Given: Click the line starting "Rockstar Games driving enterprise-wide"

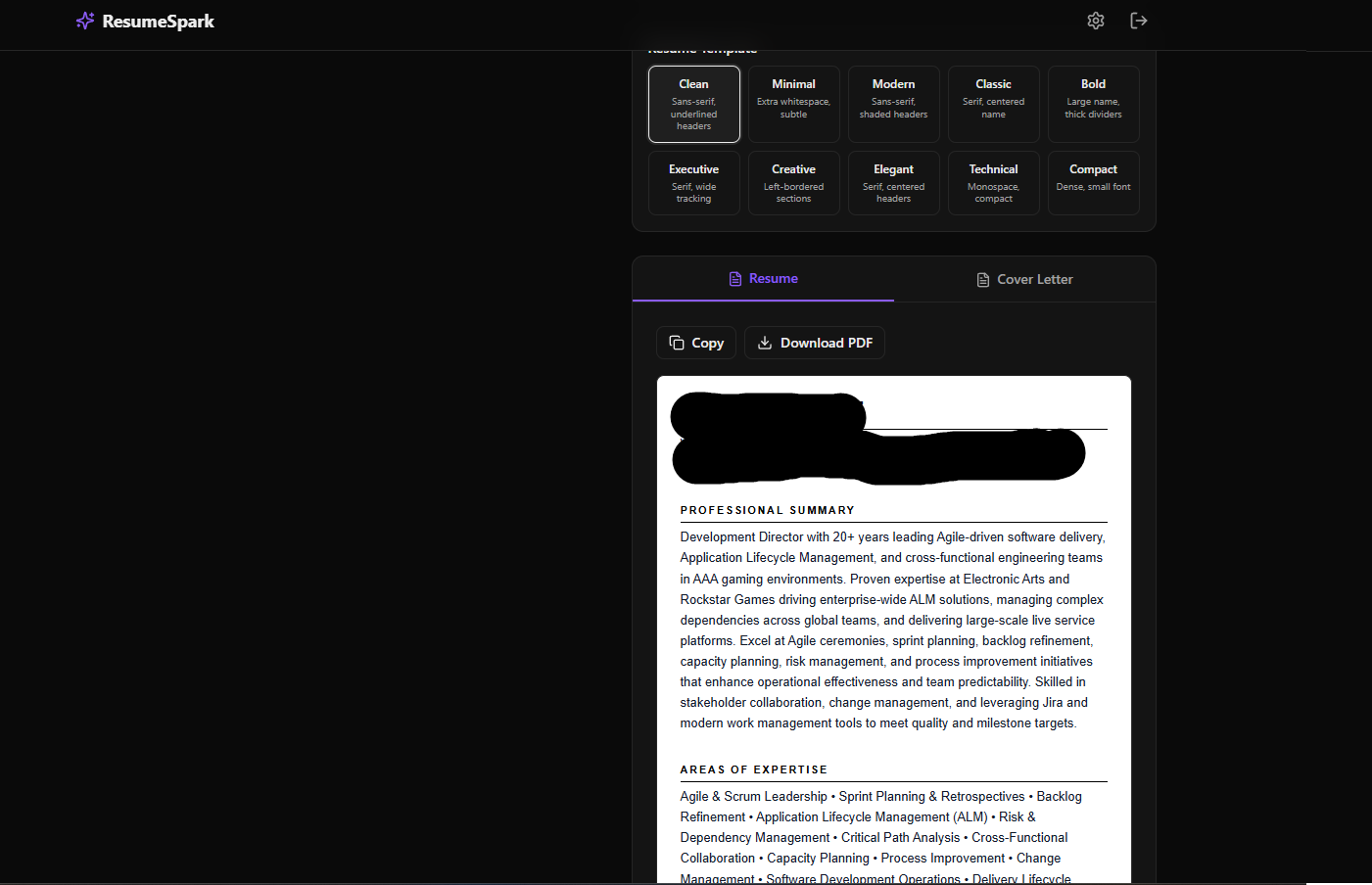Looking at the screenshot, I should pyautogui.click(x=892, y=600).
